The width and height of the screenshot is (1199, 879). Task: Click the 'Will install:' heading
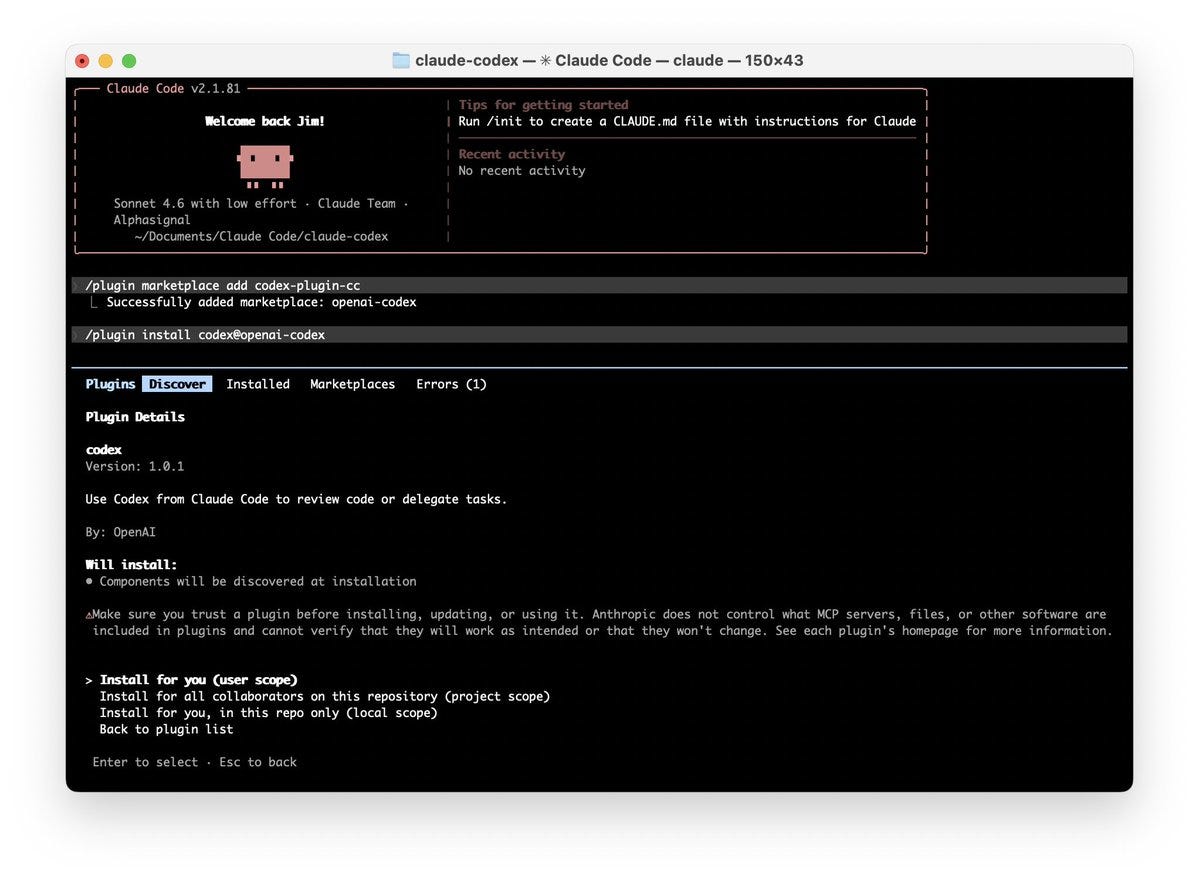(131, 565)
